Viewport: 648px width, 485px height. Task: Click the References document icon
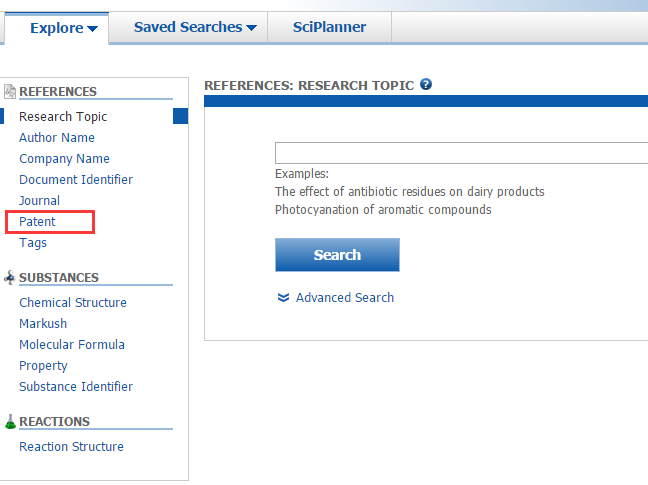tap(10, 92)
